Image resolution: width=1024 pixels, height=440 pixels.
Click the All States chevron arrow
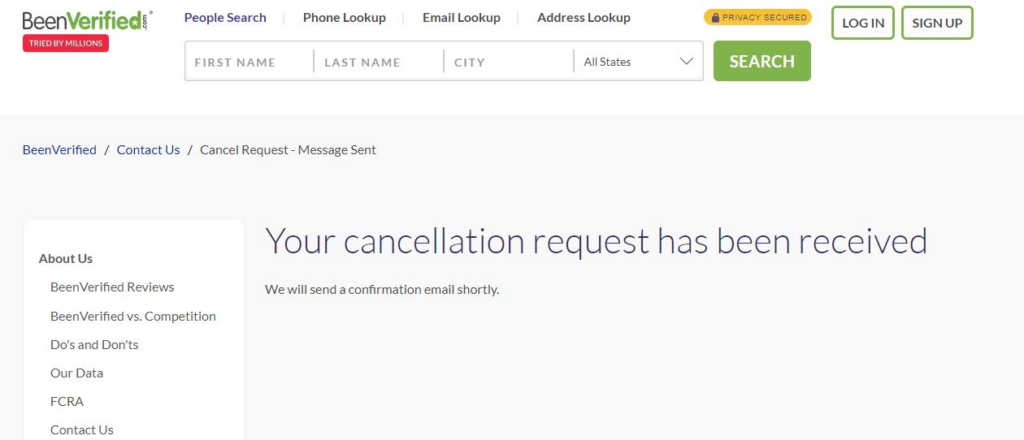(686, 61)
